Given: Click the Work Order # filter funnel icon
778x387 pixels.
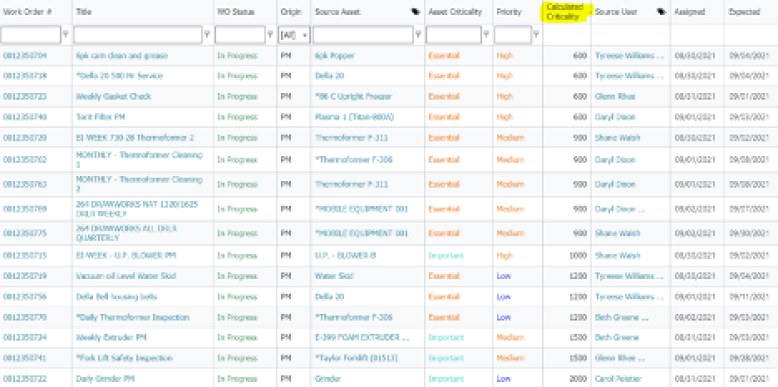Looking at the screenshot, I should pyautogui.click(x=65, y=35).
